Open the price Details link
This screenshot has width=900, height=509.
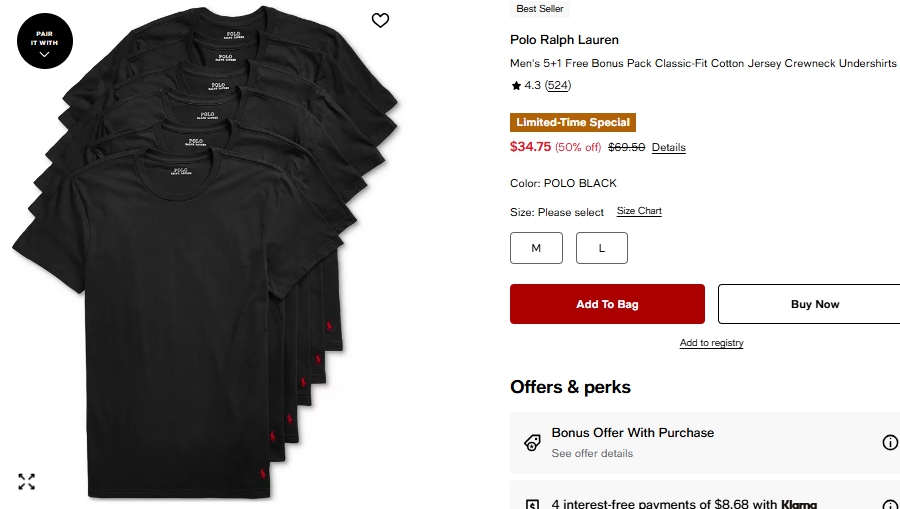click(669, 148)
